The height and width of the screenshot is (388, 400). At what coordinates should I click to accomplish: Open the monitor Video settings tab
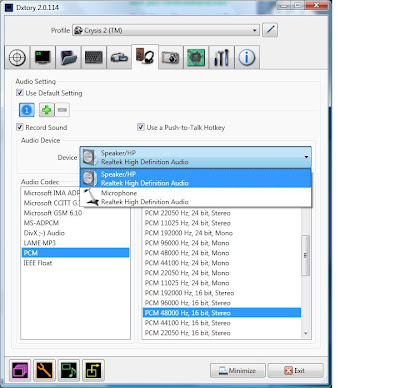coord(43,58)
